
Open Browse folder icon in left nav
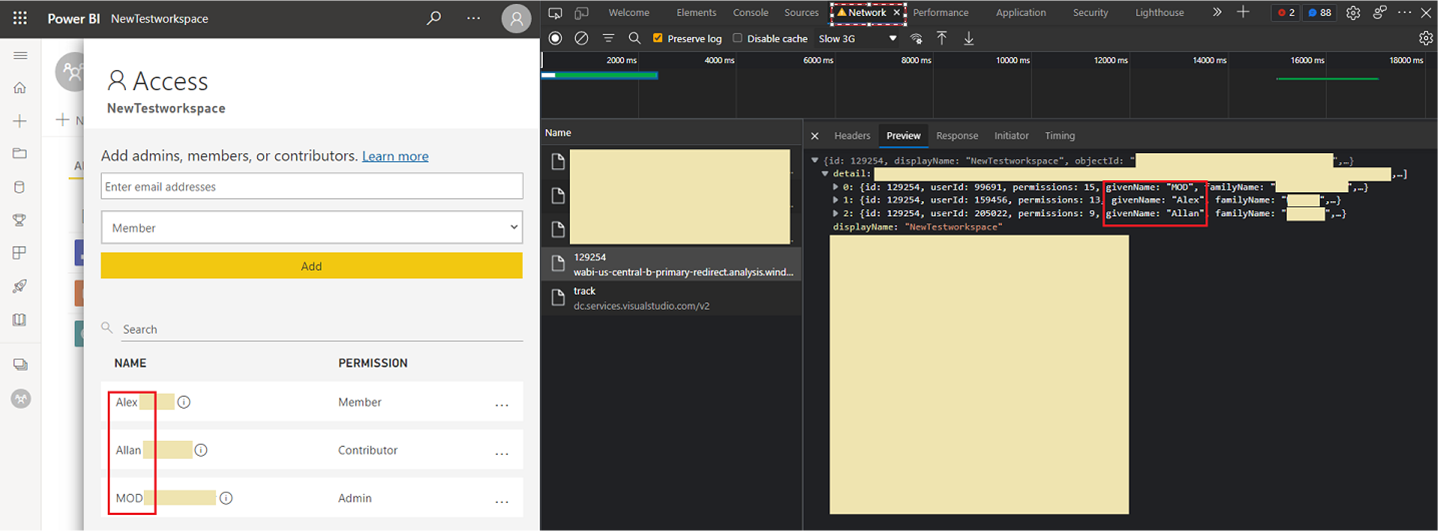(x=19, y=154)
